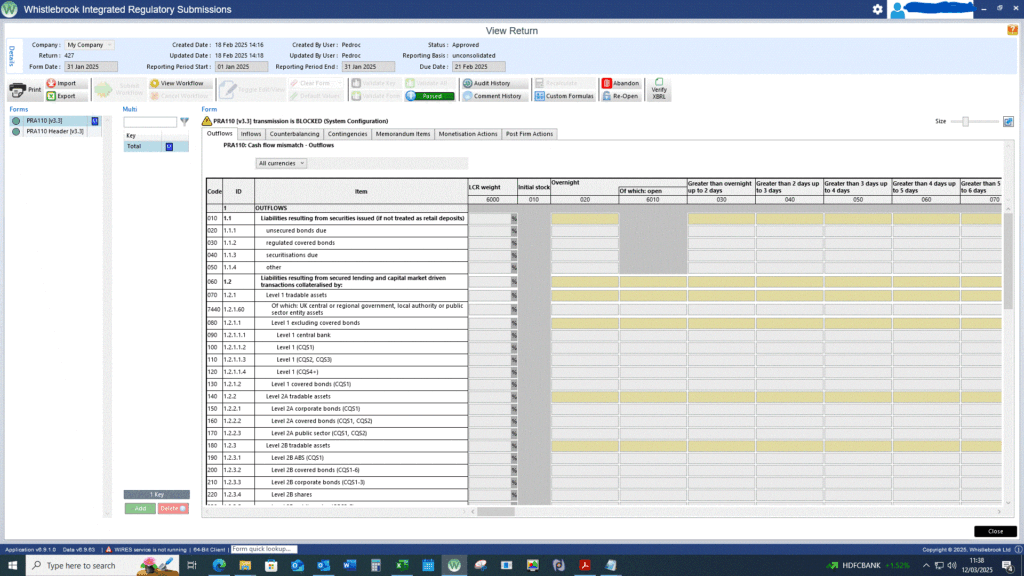1024x576 pixels.
Task: Click the Print icon in toolbar
Action: [18, 89]
